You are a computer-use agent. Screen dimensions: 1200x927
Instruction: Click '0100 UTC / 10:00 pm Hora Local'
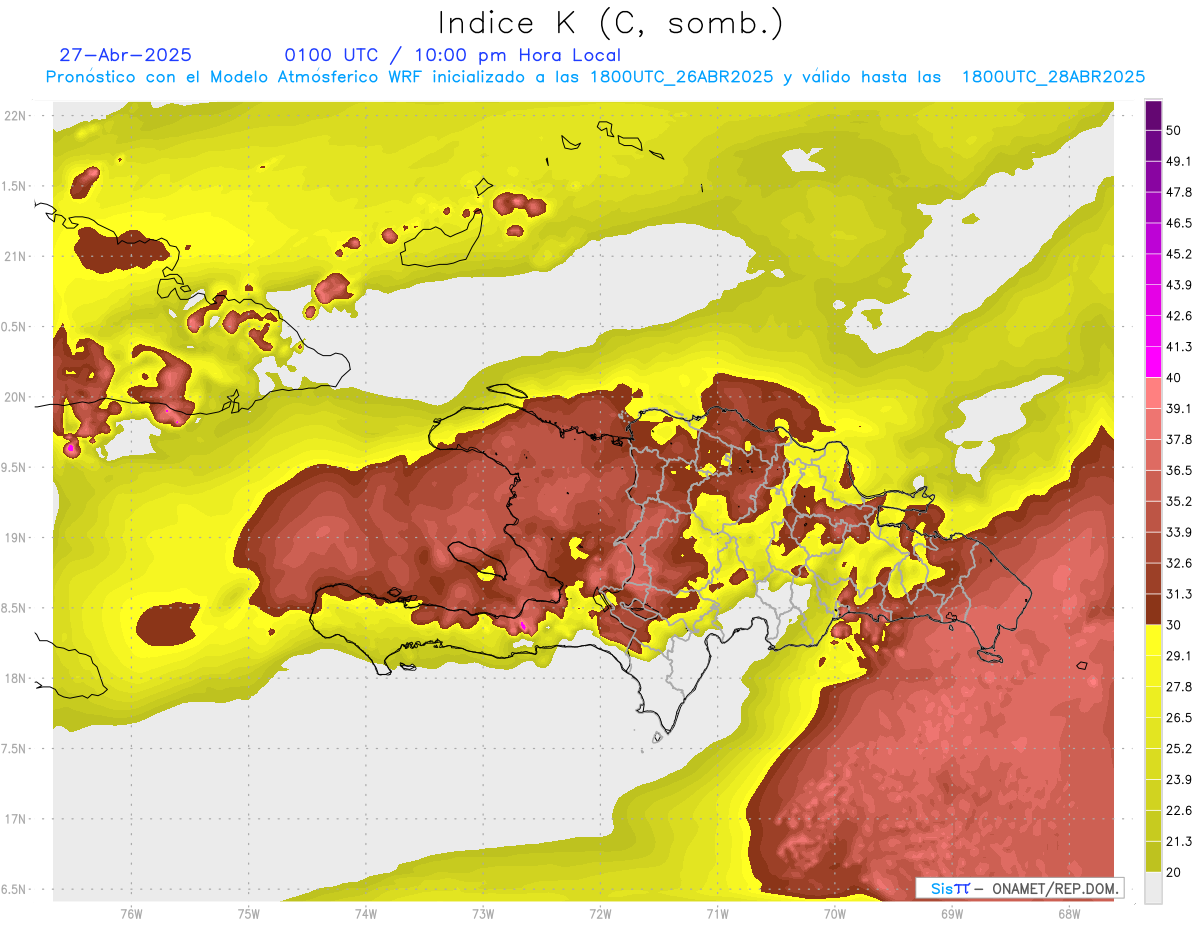point(453,55)
